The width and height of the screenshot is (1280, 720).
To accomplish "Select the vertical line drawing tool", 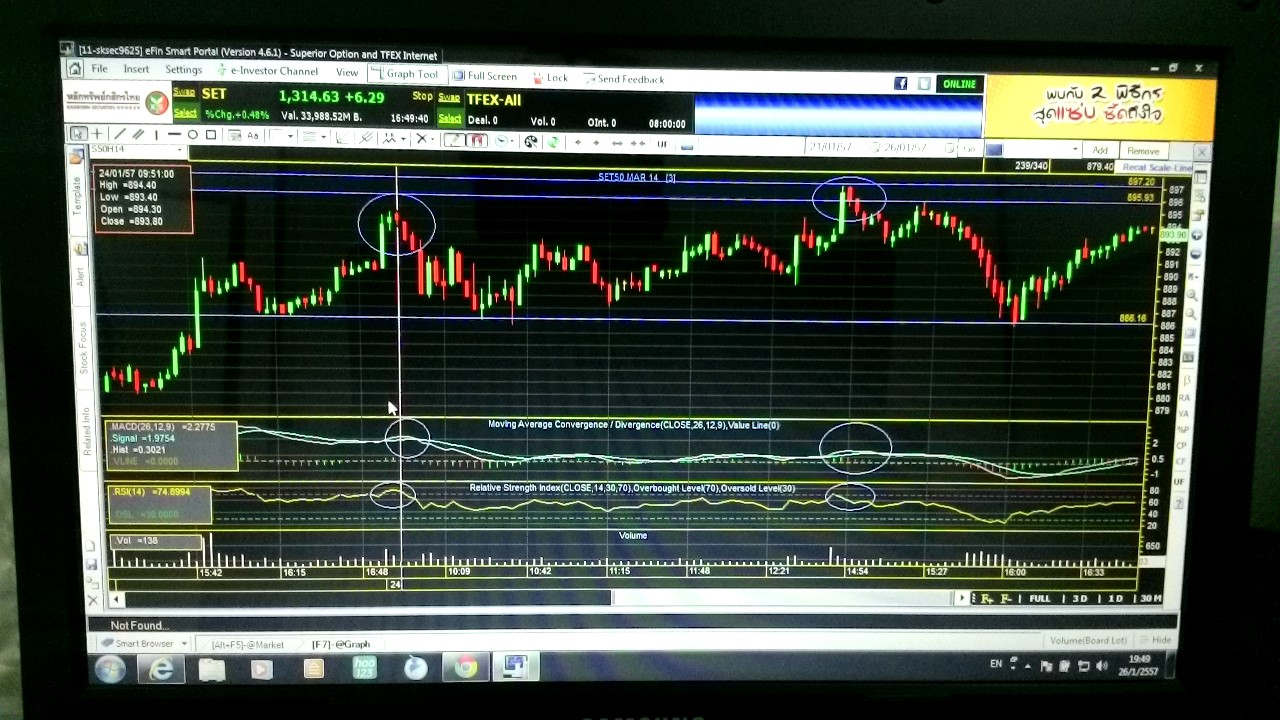I will [156, 134].
